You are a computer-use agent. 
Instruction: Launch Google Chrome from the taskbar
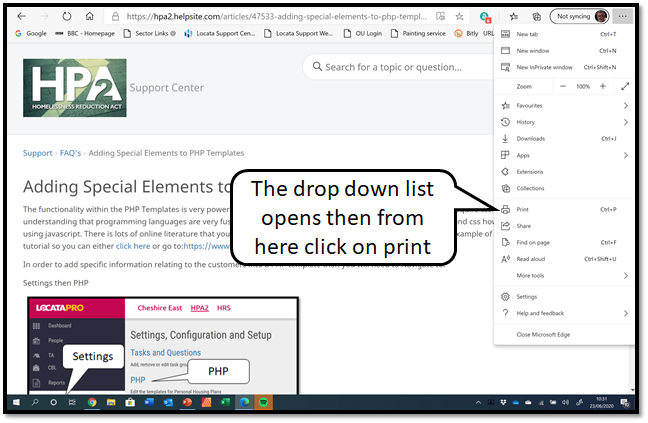[92, 402]
